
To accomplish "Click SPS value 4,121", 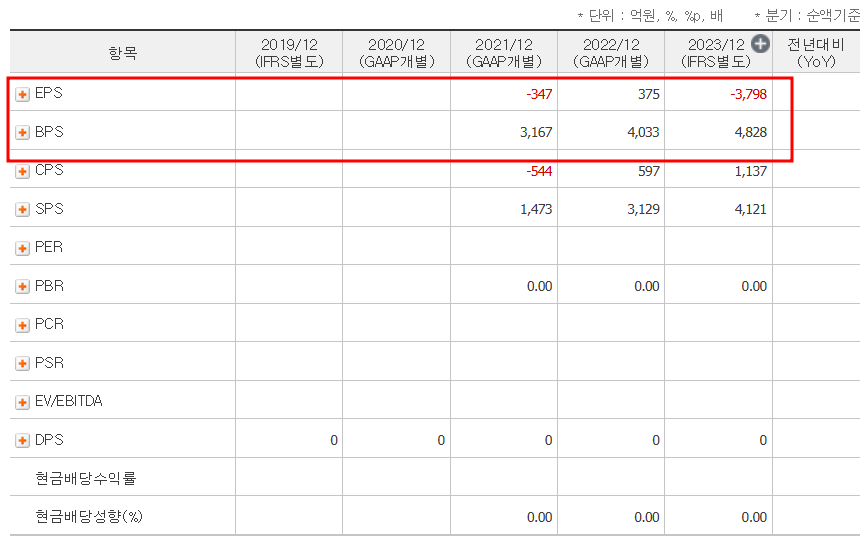I will (751, 209).
